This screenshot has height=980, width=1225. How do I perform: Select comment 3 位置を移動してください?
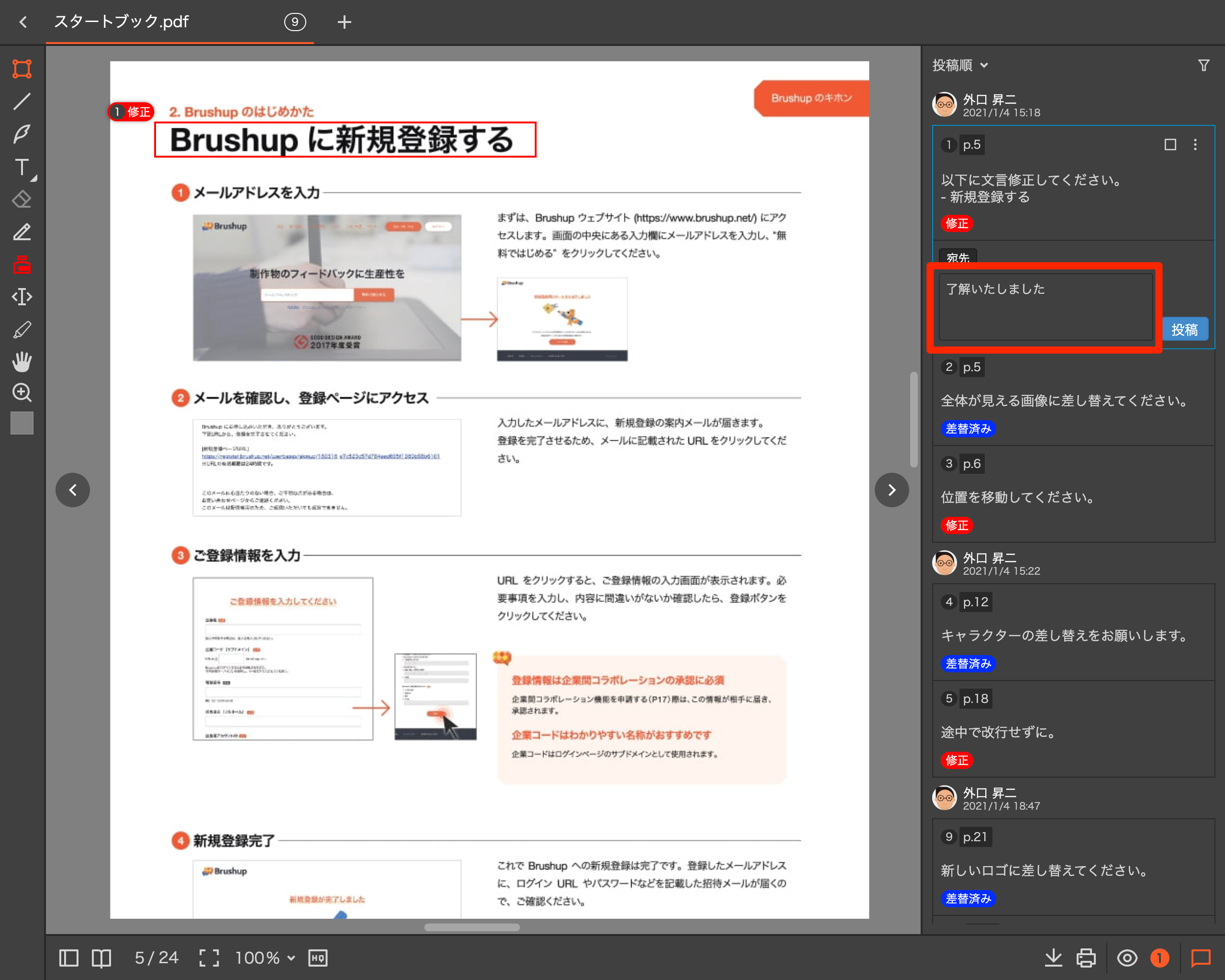pos(1073,494)
